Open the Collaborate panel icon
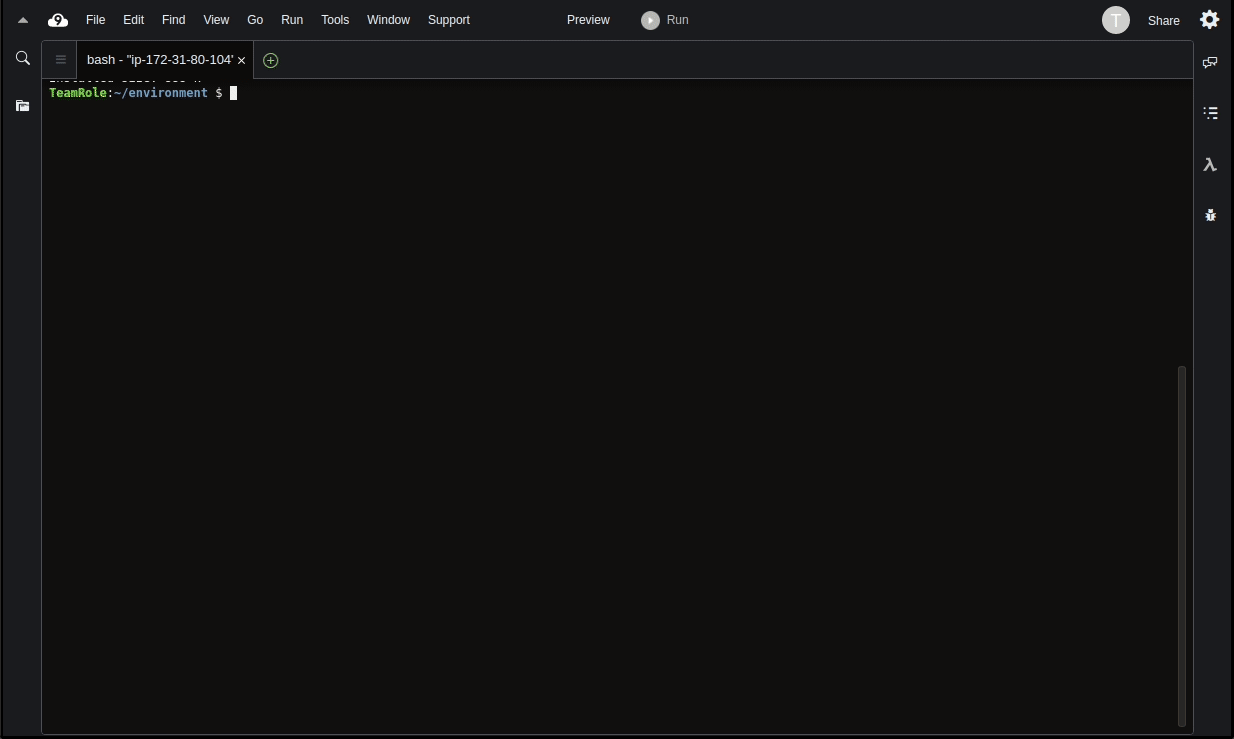 click(1210, 62)
